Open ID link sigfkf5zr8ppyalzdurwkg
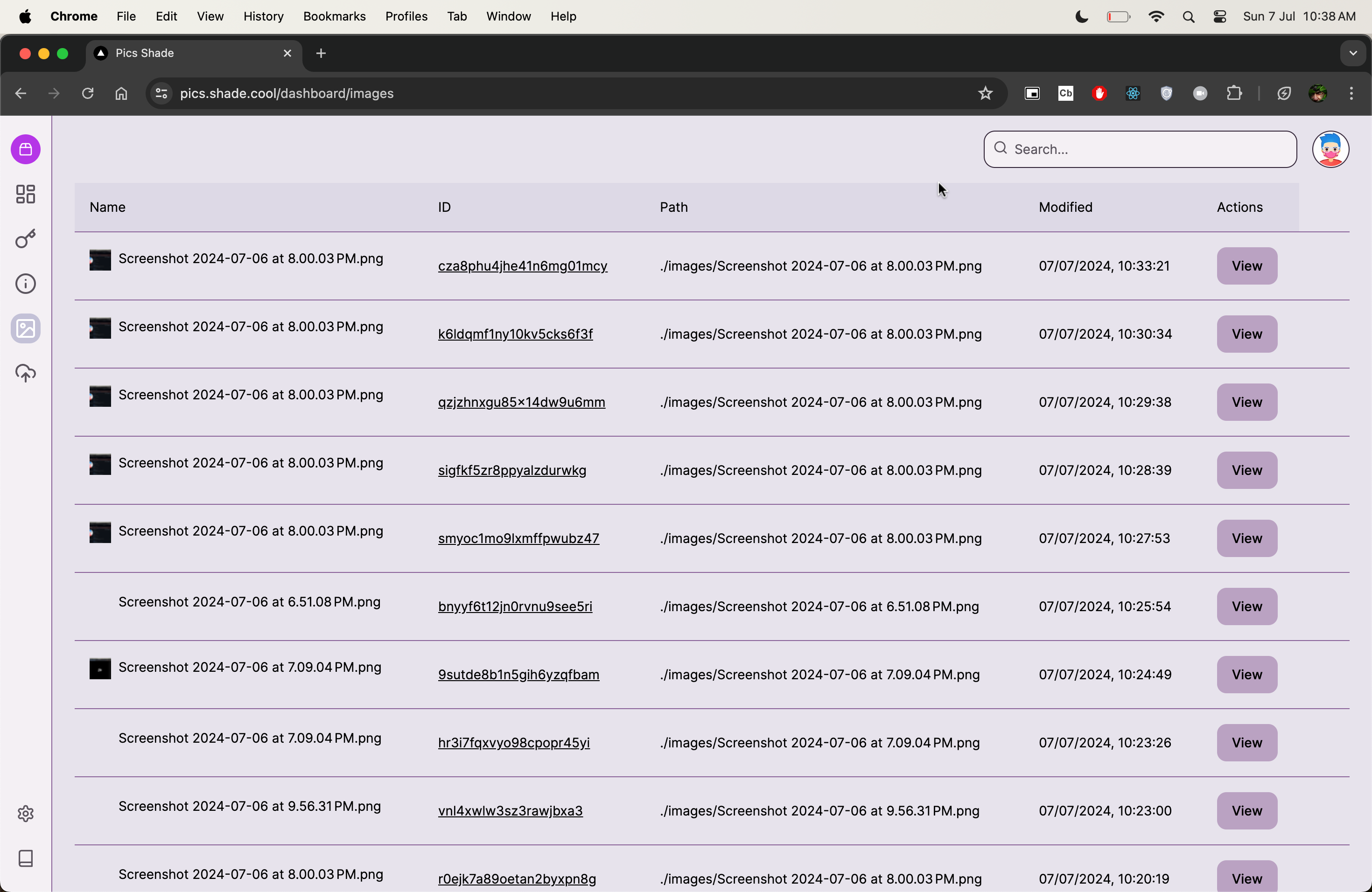This screenshot has width=1372, height=892. 512,470
